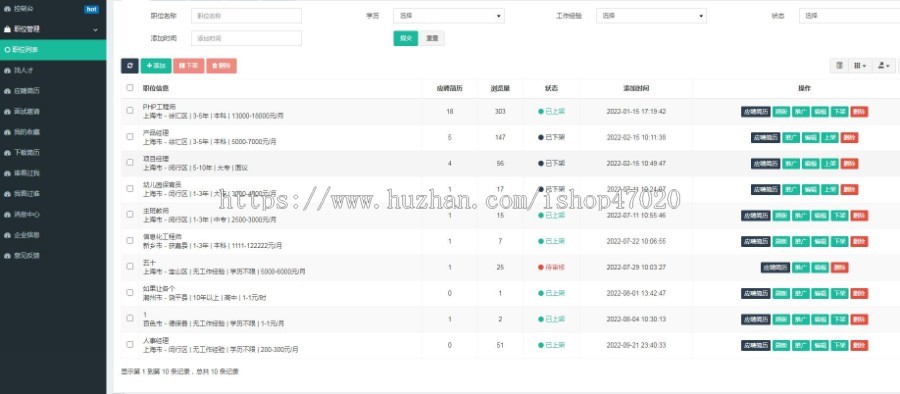Open 面试邀请 in the sidebar
This screenshot has height=394, width=900.
point(53,111)
